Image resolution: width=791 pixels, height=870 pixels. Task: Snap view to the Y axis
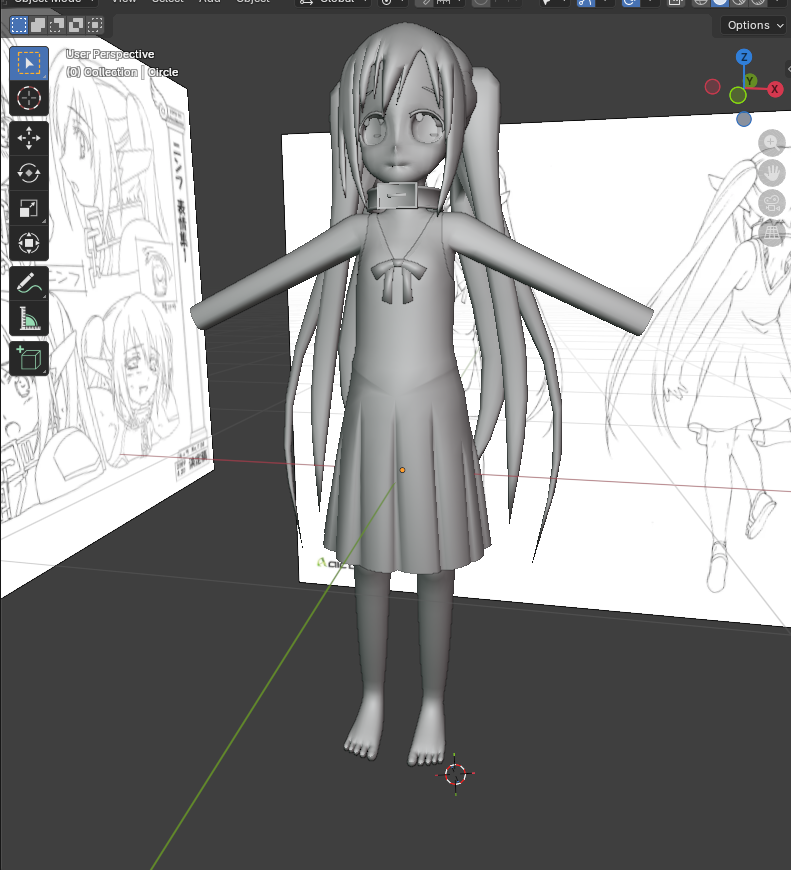pos(751,81)
